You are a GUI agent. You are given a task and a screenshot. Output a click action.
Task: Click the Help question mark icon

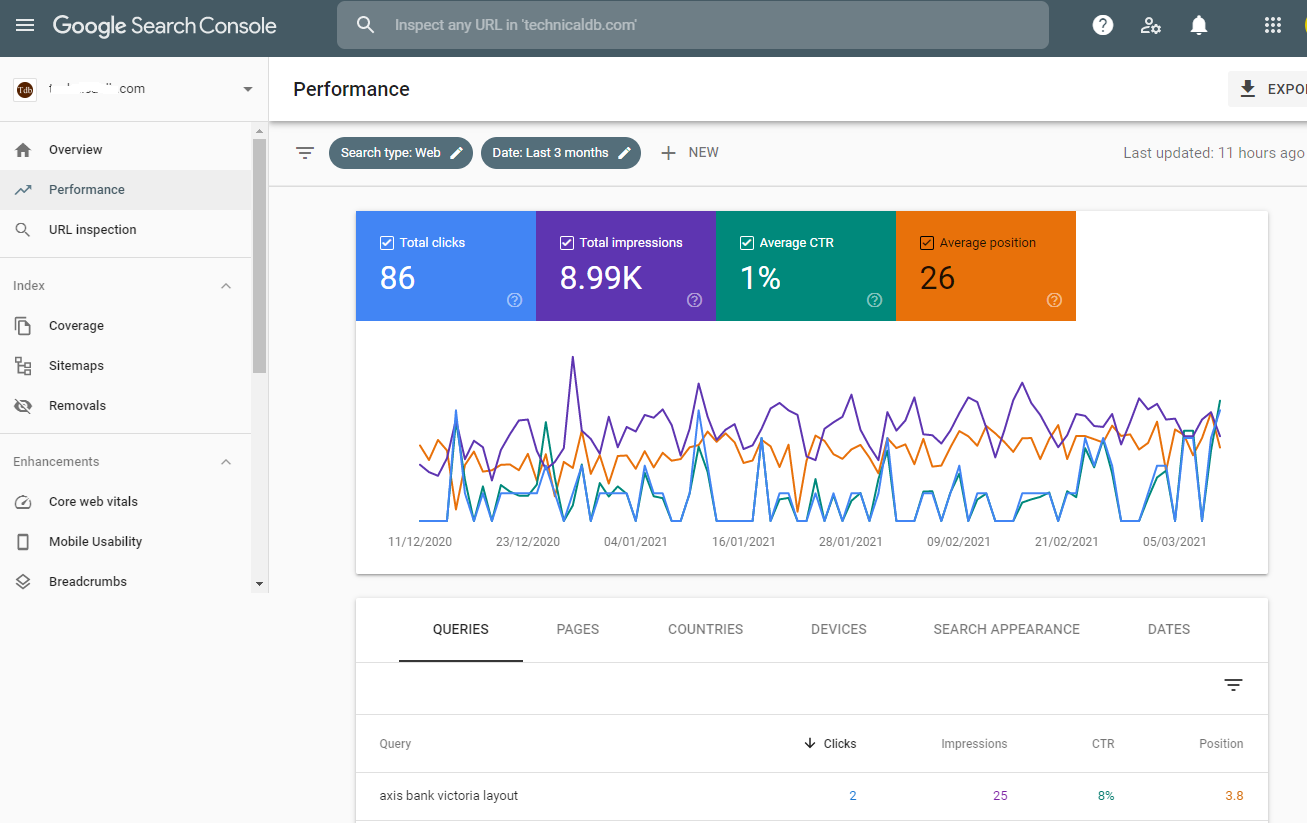(x=1103, y=25)
